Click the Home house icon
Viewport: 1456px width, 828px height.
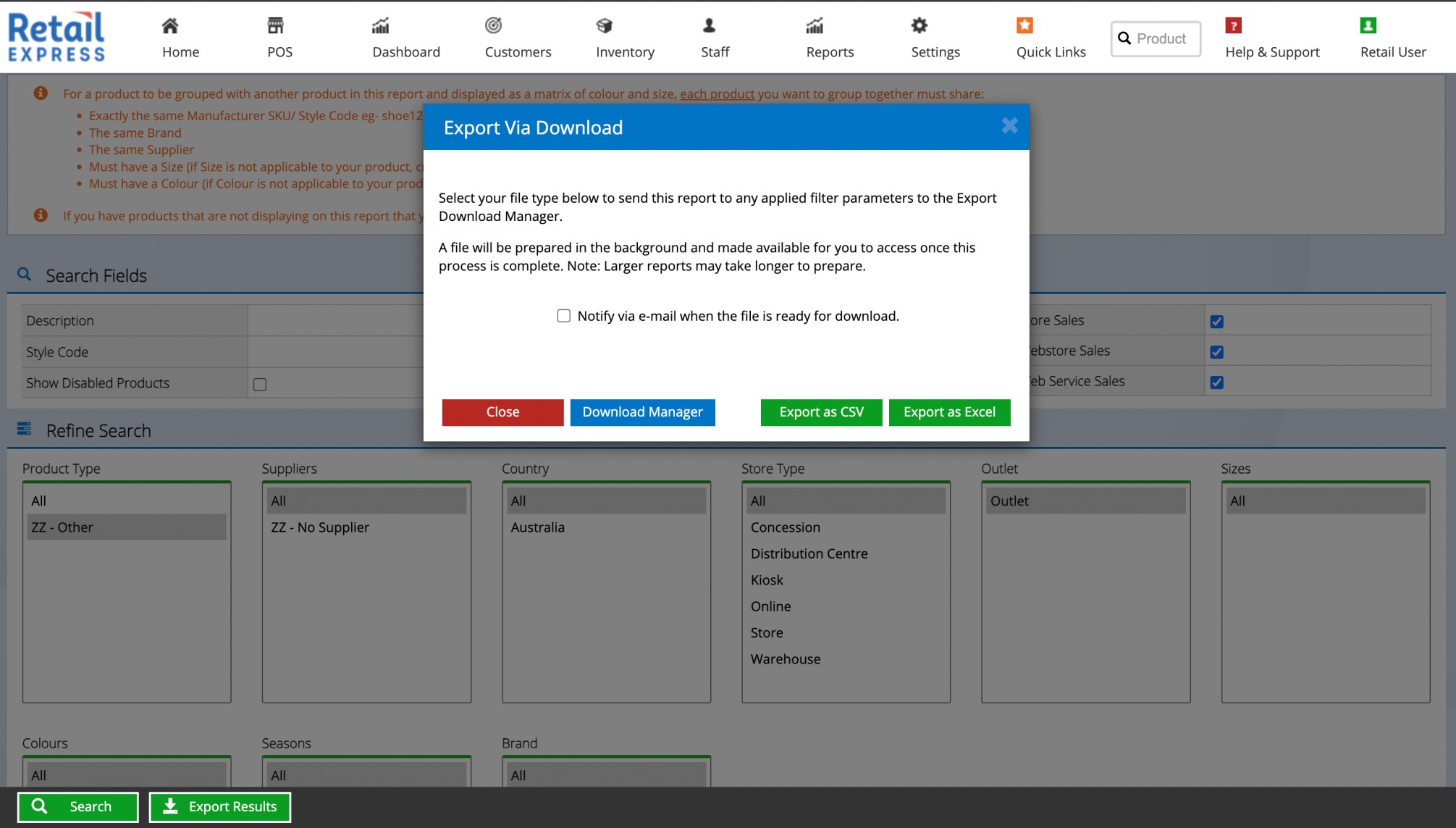click(169, 26)
